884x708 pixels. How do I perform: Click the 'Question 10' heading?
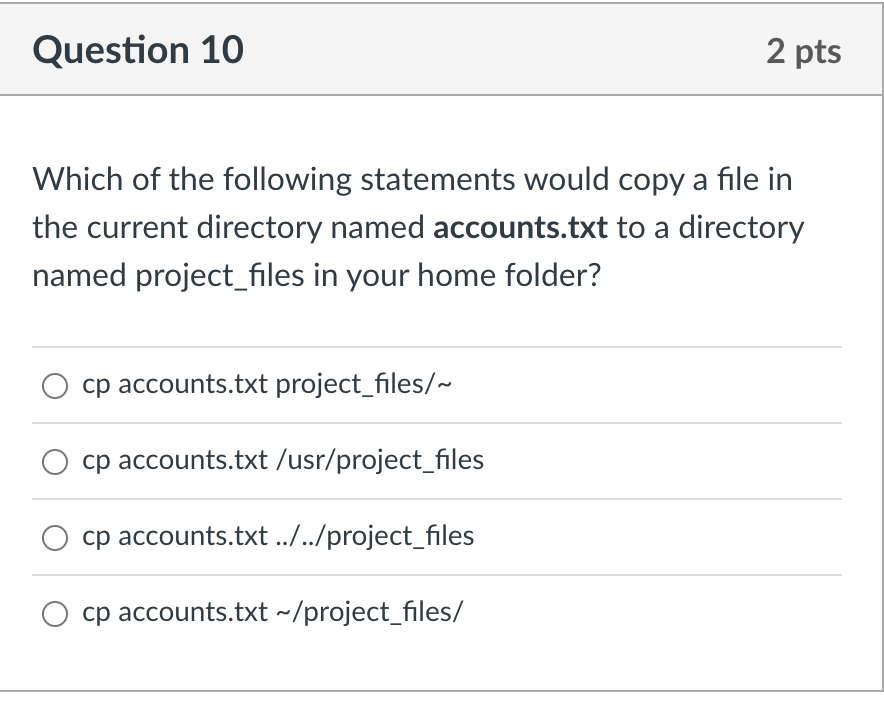[x=138, y=50]
